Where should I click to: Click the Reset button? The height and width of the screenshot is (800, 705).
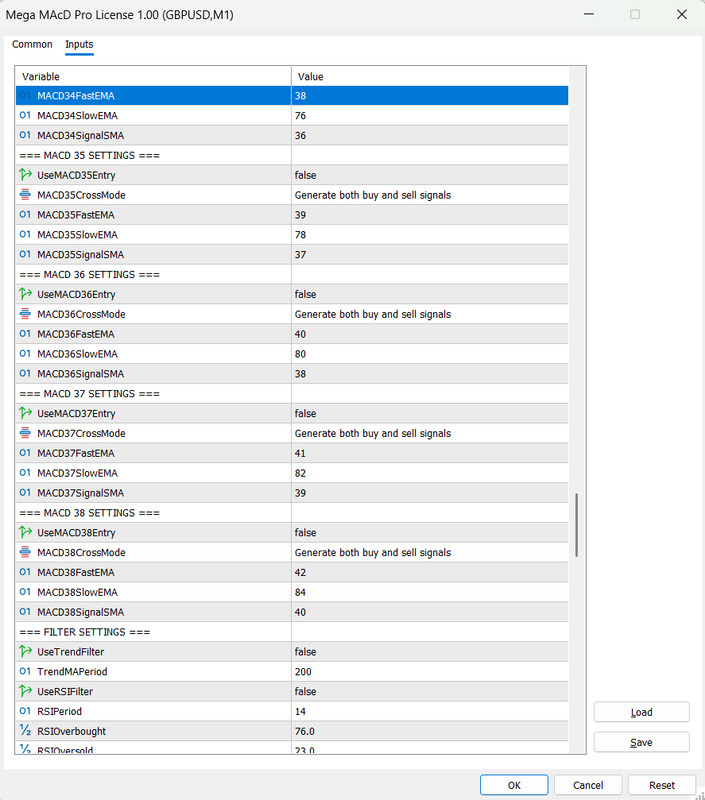click(x=662, y=785)
